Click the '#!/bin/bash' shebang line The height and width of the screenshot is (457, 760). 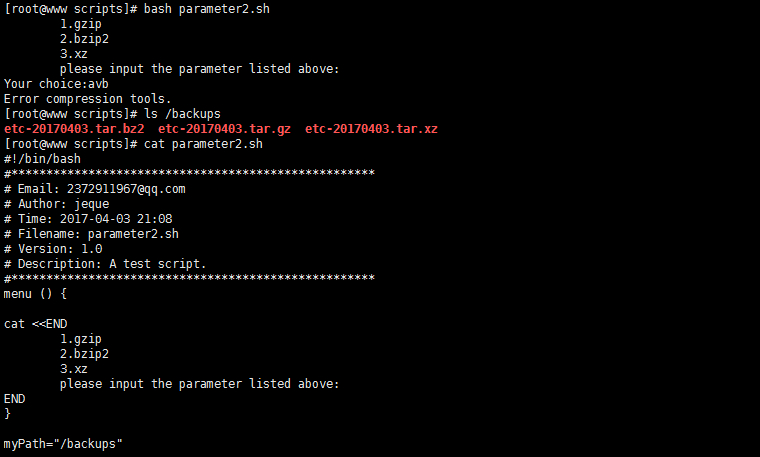(42, 159)
